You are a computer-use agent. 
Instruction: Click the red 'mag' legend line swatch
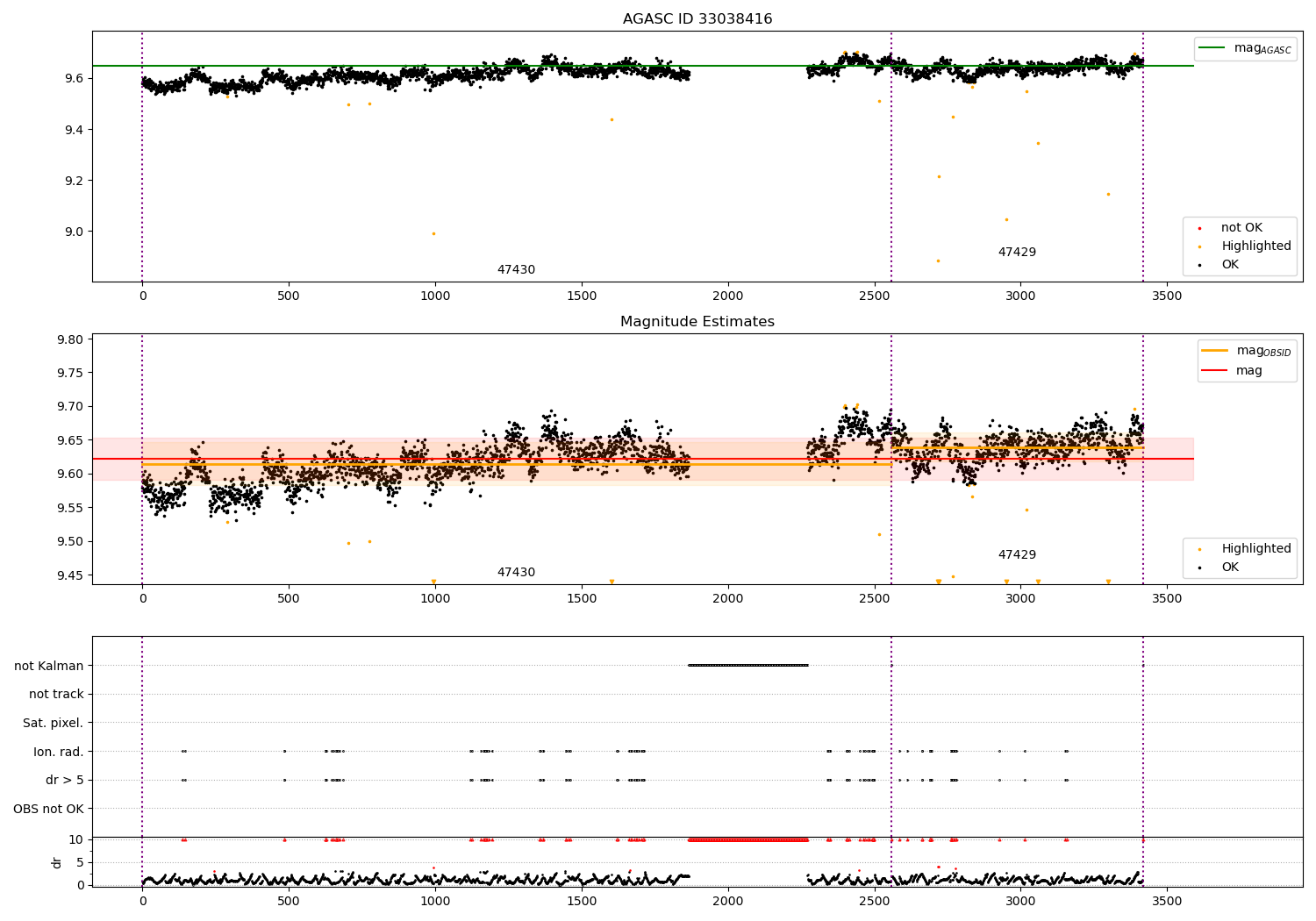pos(1215,371)
